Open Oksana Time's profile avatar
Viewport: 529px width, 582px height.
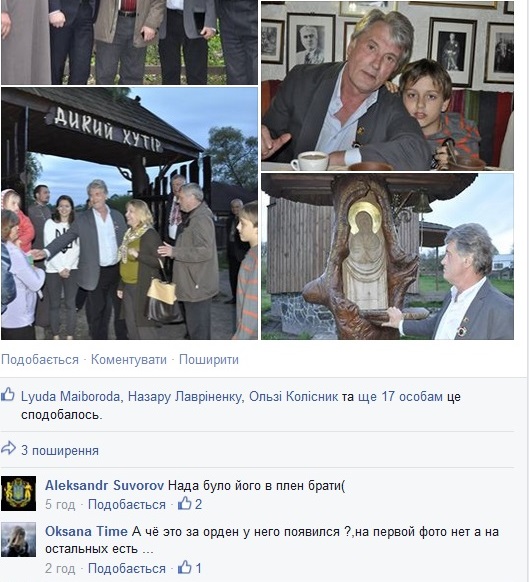[19, 540]
